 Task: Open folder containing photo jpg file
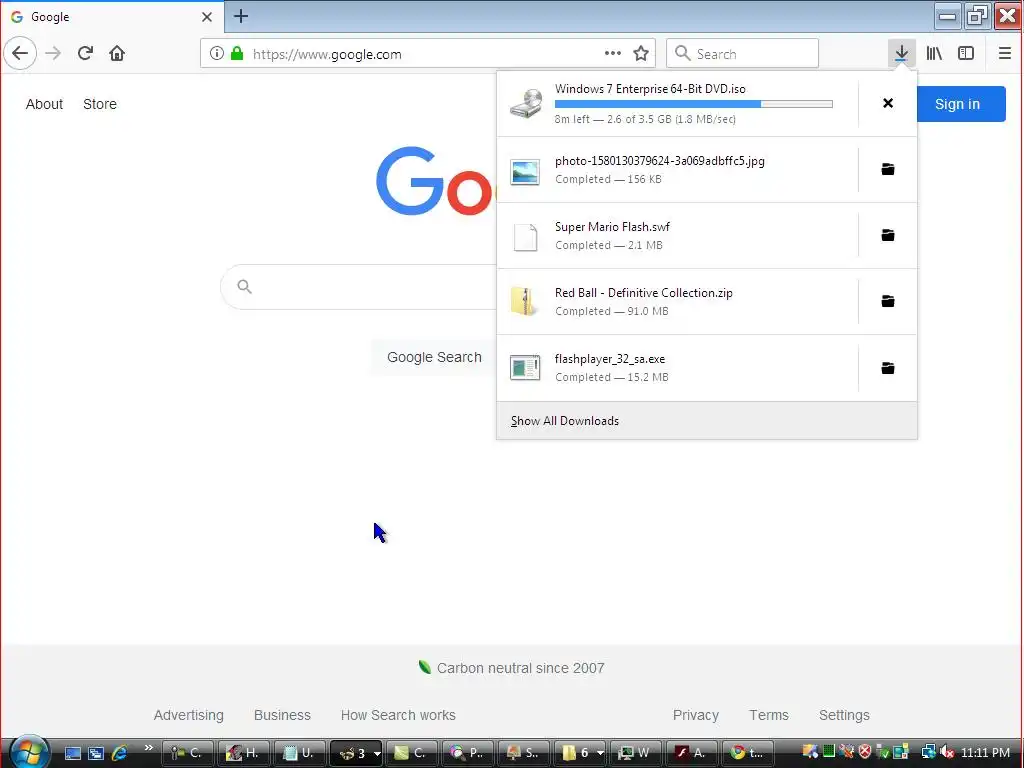888,169
